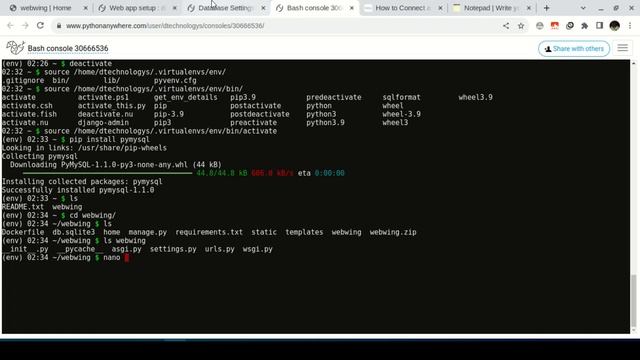Click 'db.sqlite3' in the listing
The image size is (640, 360).
[x=73, y=232]
